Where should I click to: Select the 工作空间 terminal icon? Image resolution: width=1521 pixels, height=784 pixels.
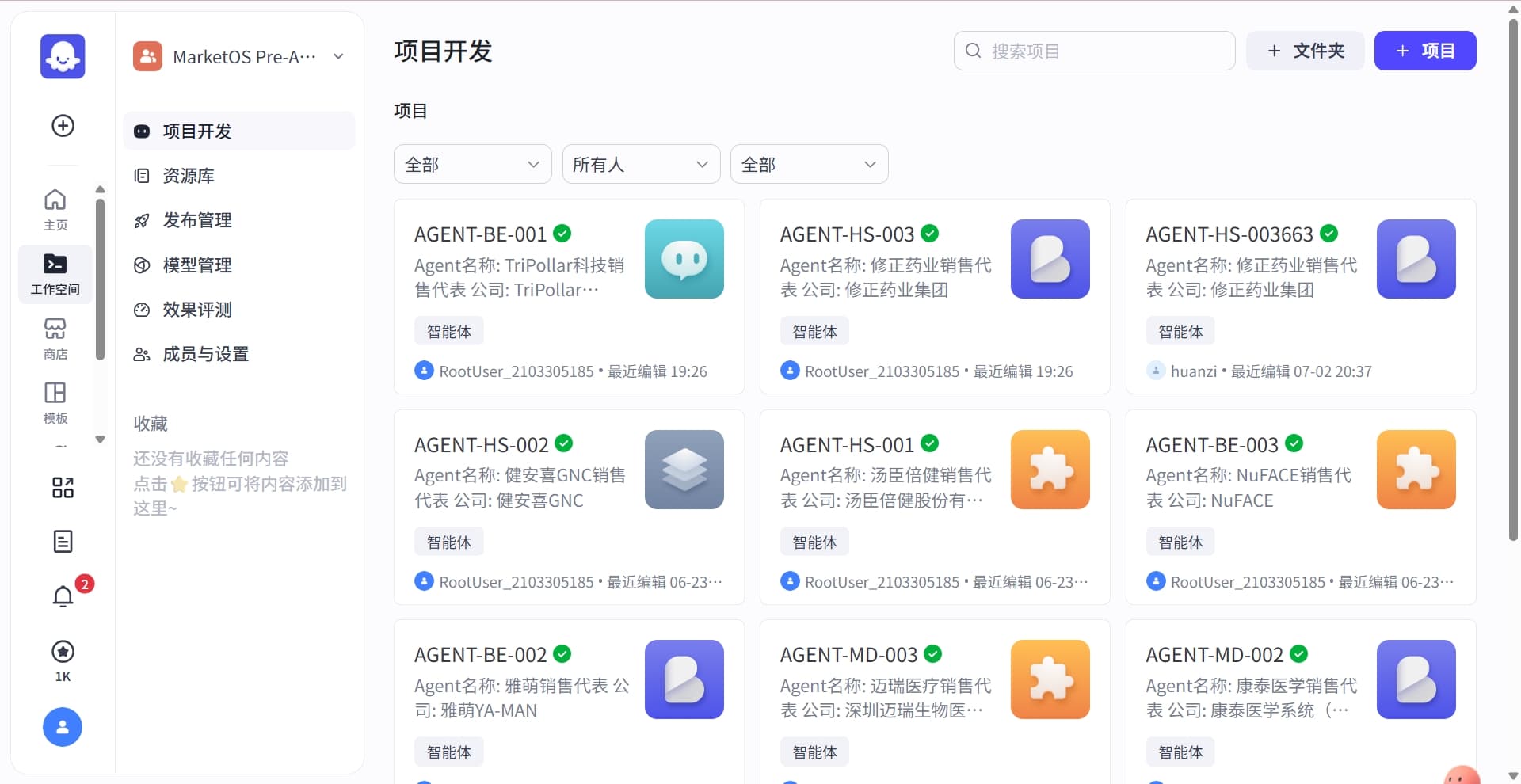pos(55,273)
